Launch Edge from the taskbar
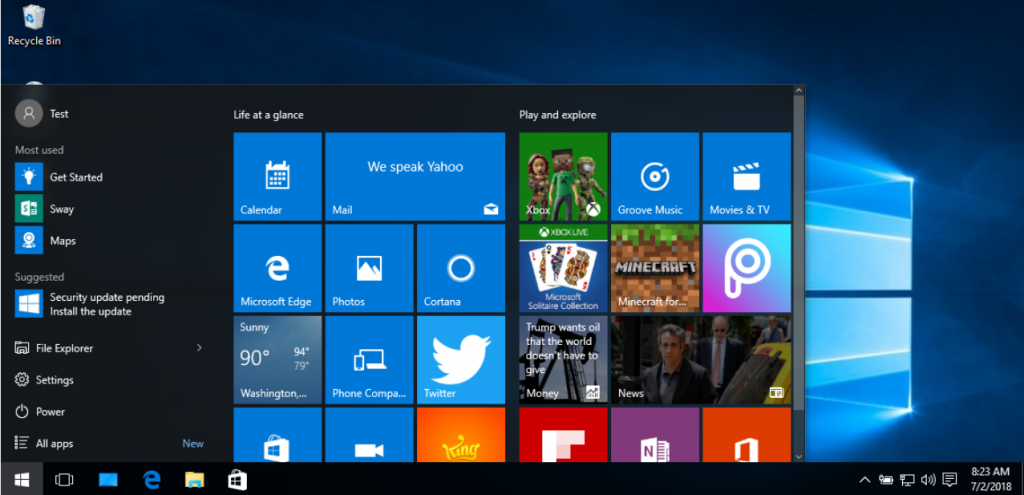Image resolution: width=1024 pixels, height=495 pixels. point(152,480)
